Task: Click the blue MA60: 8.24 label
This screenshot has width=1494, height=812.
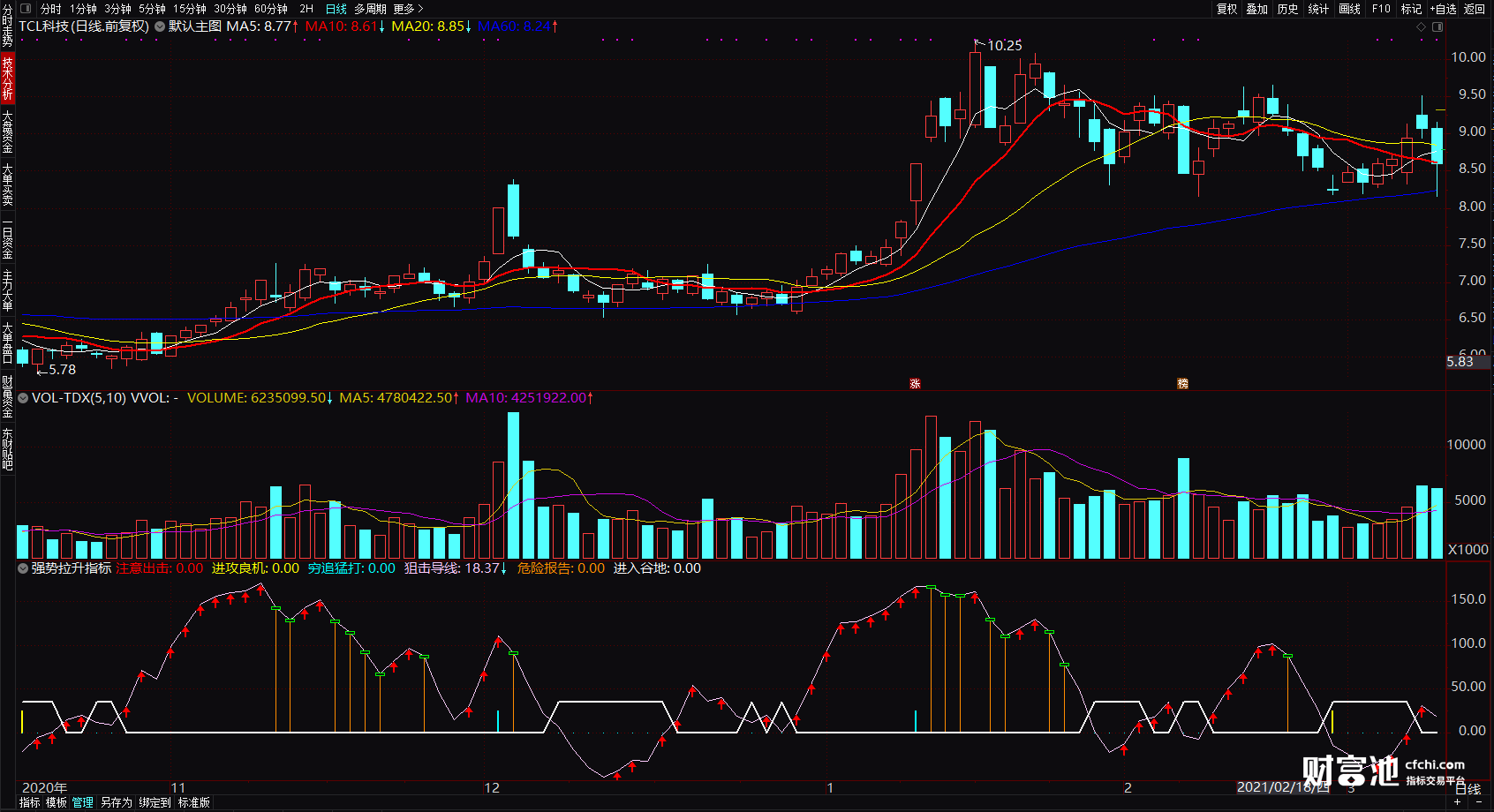Action: [517, 26]
